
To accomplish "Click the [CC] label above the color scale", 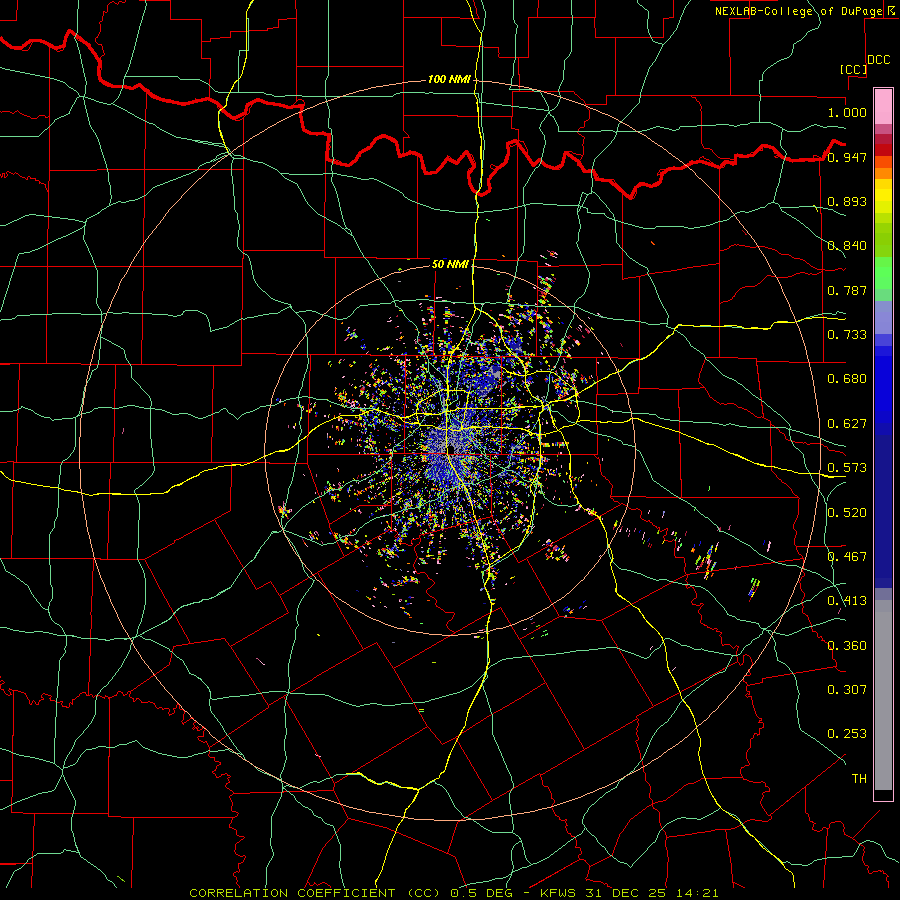I will [854, 69].
